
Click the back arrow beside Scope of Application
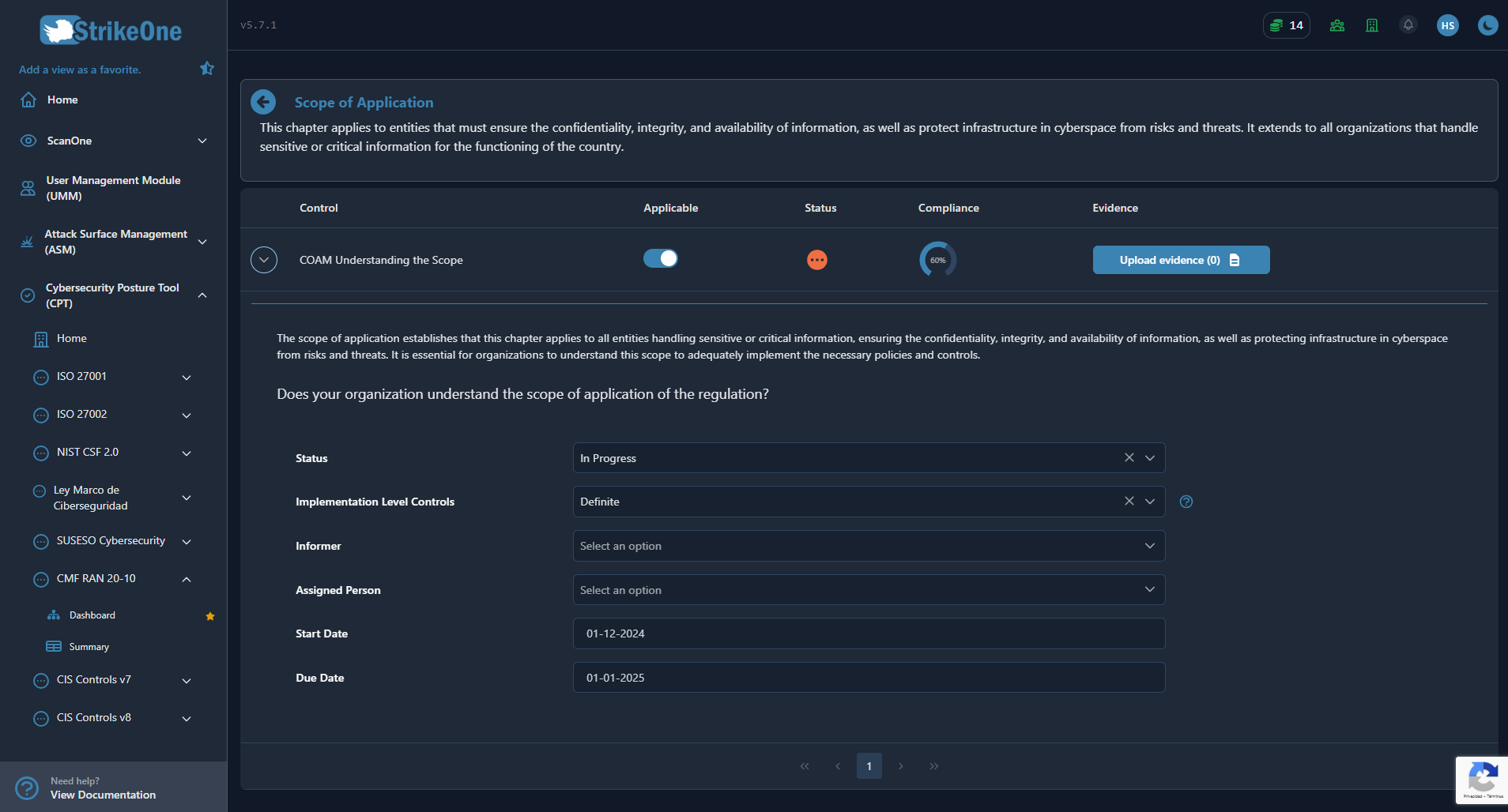pyautogui.click(x=263, y=102)
